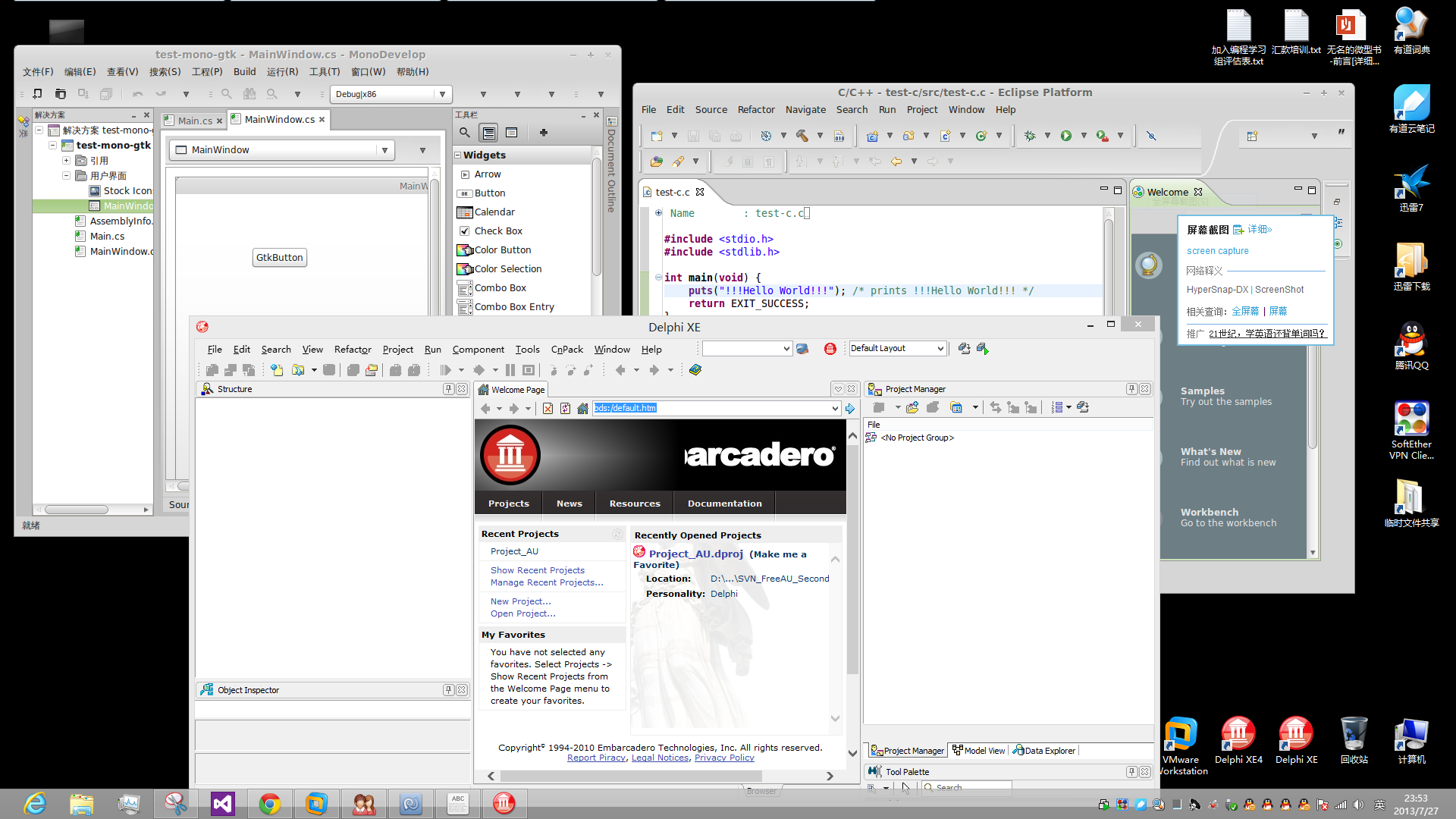Toggle the Check Box widget's checkbox in toolbox
Screen dimensions: 1456x819
(465, 231)
